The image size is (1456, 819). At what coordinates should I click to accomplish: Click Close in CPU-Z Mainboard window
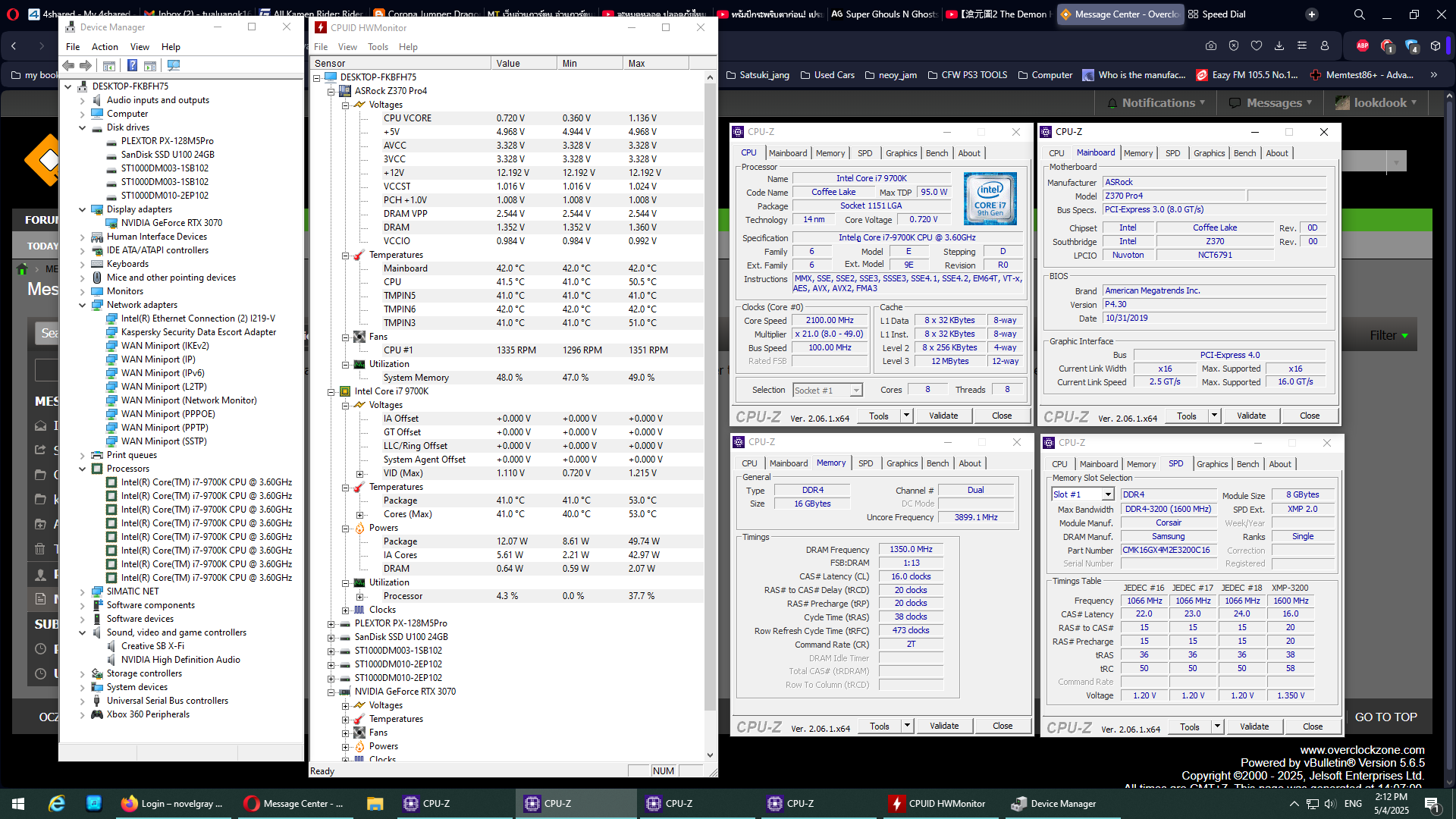[1310, 416]
